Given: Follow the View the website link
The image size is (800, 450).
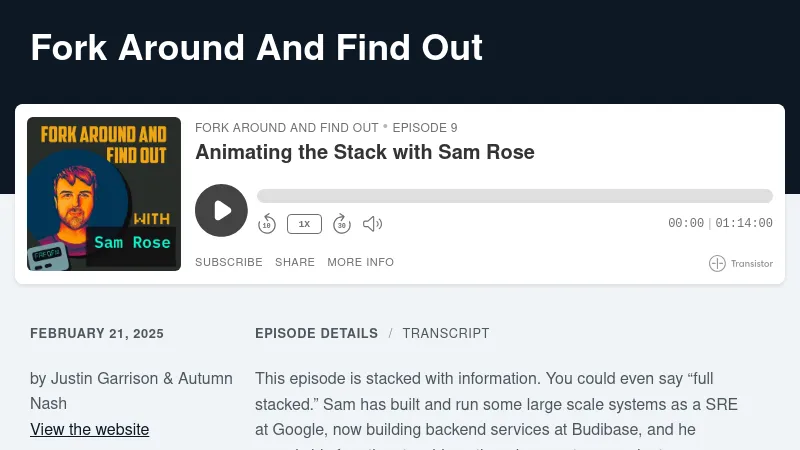Looking at the screenshot, I should (x=90, y=430).
